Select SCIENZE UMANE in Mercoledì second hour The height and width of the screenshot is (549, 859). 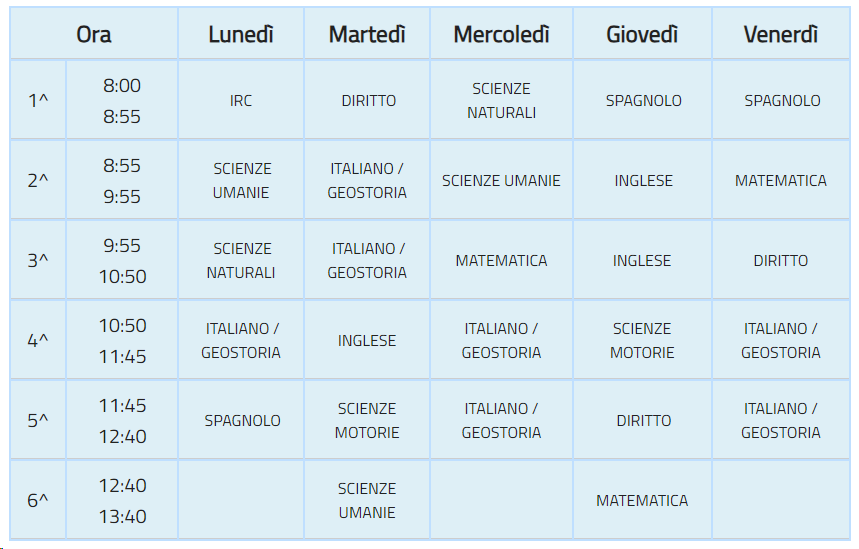click(501, 180)
